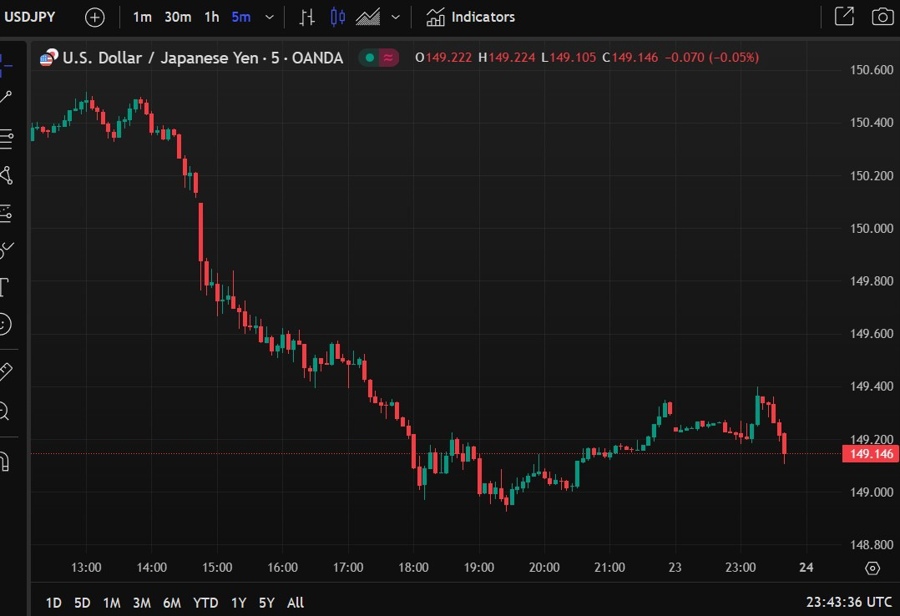
Task: Click the 150.000 price axis label
Action: pos(871,228)
